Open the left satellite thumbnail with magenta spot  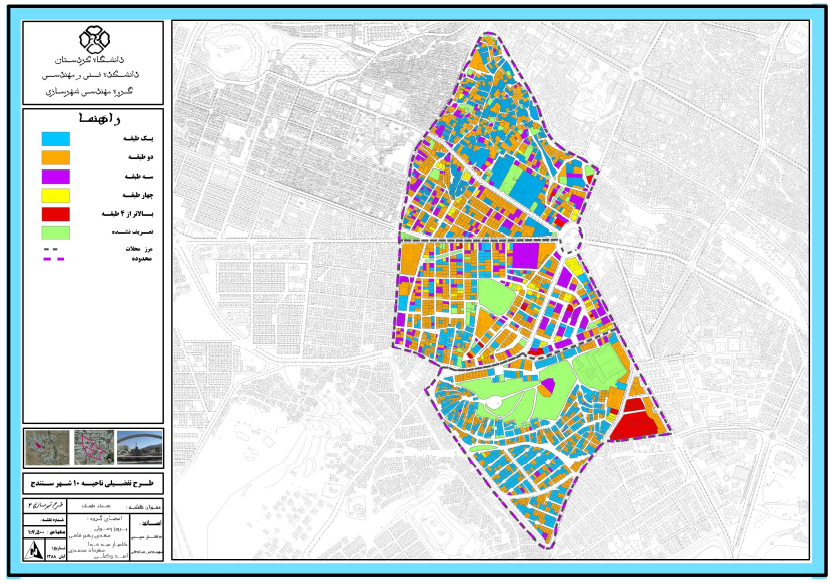[x=45, y=447]
